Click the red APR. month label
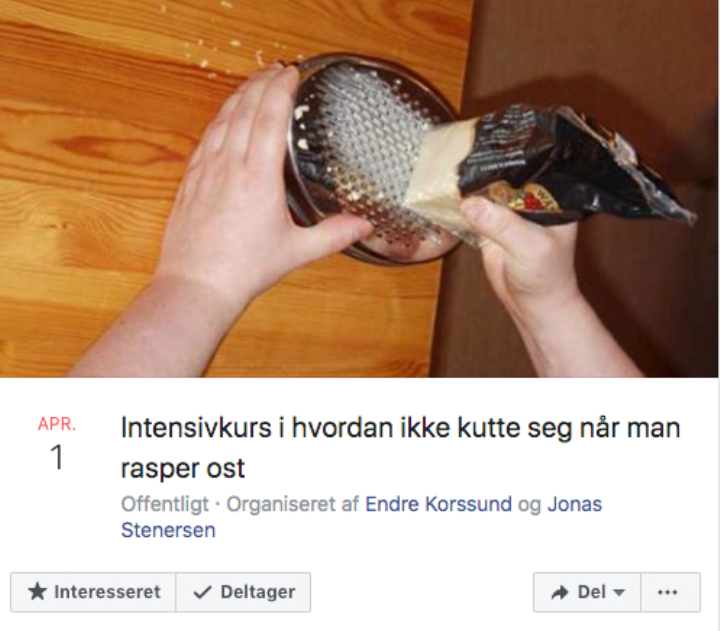Screen dimensions: 720x631 click(57, 424)
